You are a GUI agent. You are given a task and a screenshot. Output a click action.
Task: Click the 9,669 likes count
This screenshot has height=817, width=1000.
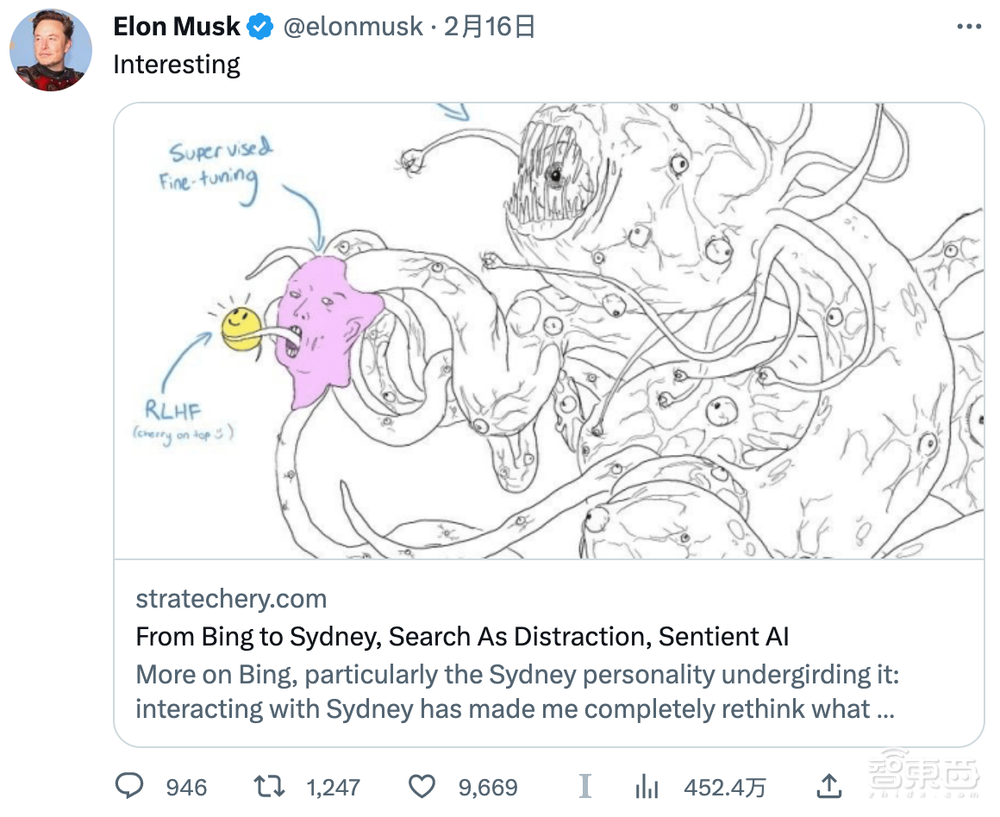[x=488, y=788]
